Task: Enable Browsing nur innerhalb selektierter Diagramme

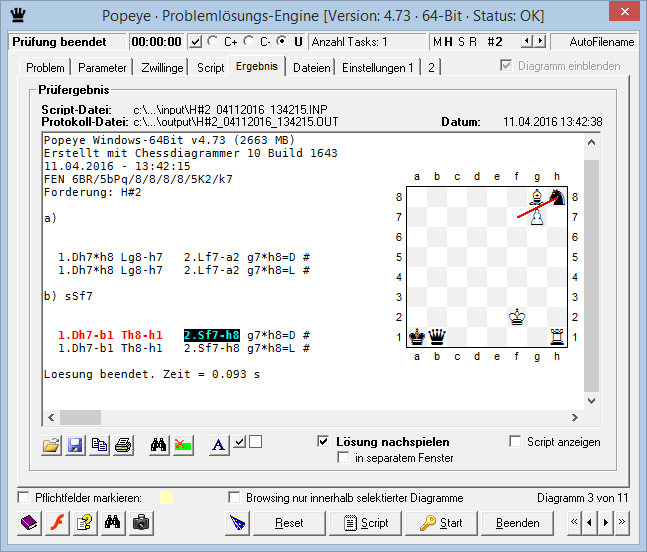Action: tap(234, 498)
